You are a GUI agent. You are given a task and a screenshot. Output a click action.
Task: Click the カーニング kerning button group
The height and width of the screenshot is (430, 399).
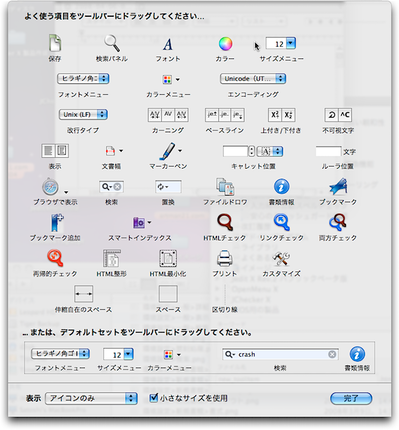pos(168,115)
